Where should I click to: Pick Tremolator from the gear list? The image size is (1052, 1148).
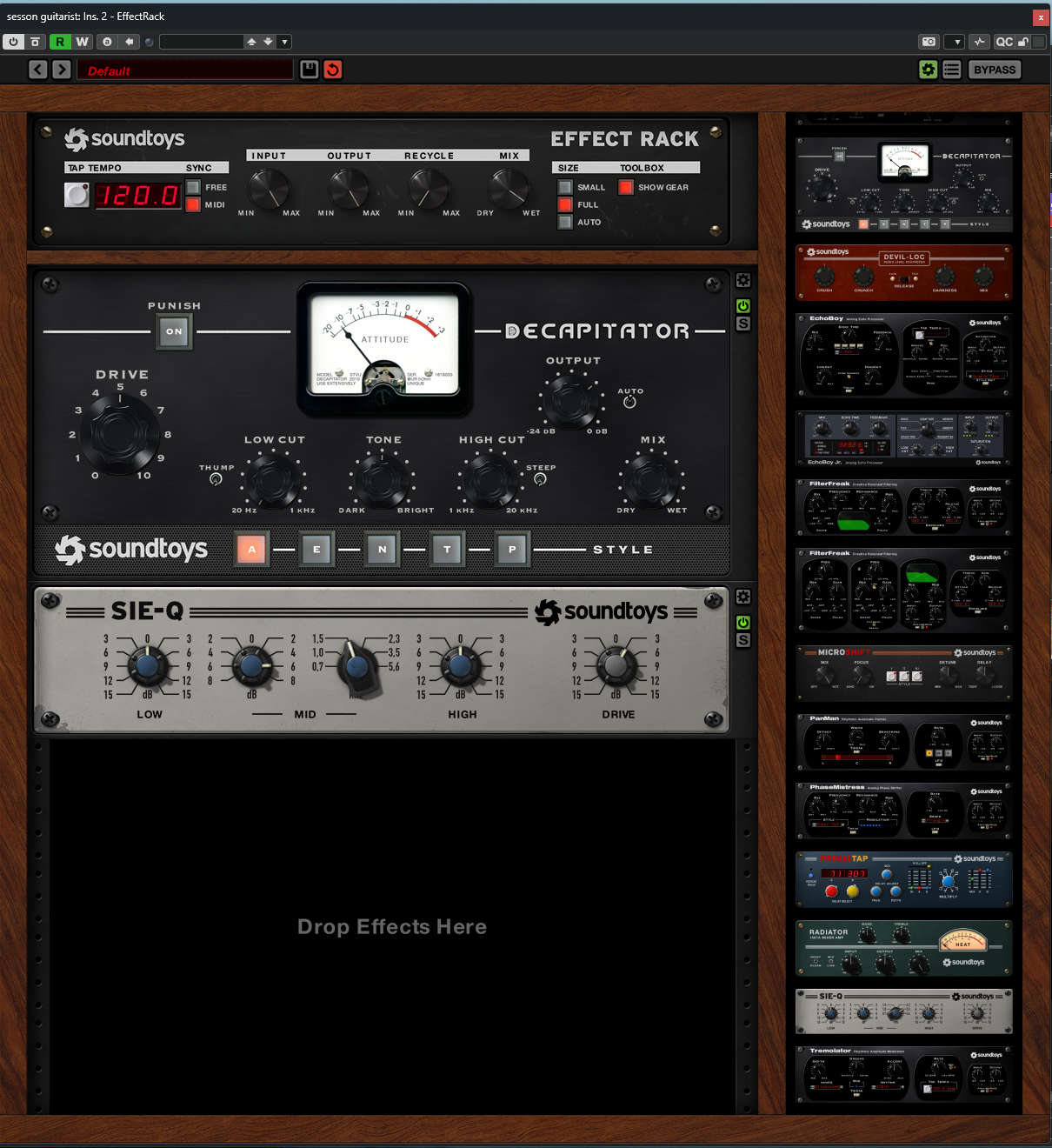click(904, 1074)
